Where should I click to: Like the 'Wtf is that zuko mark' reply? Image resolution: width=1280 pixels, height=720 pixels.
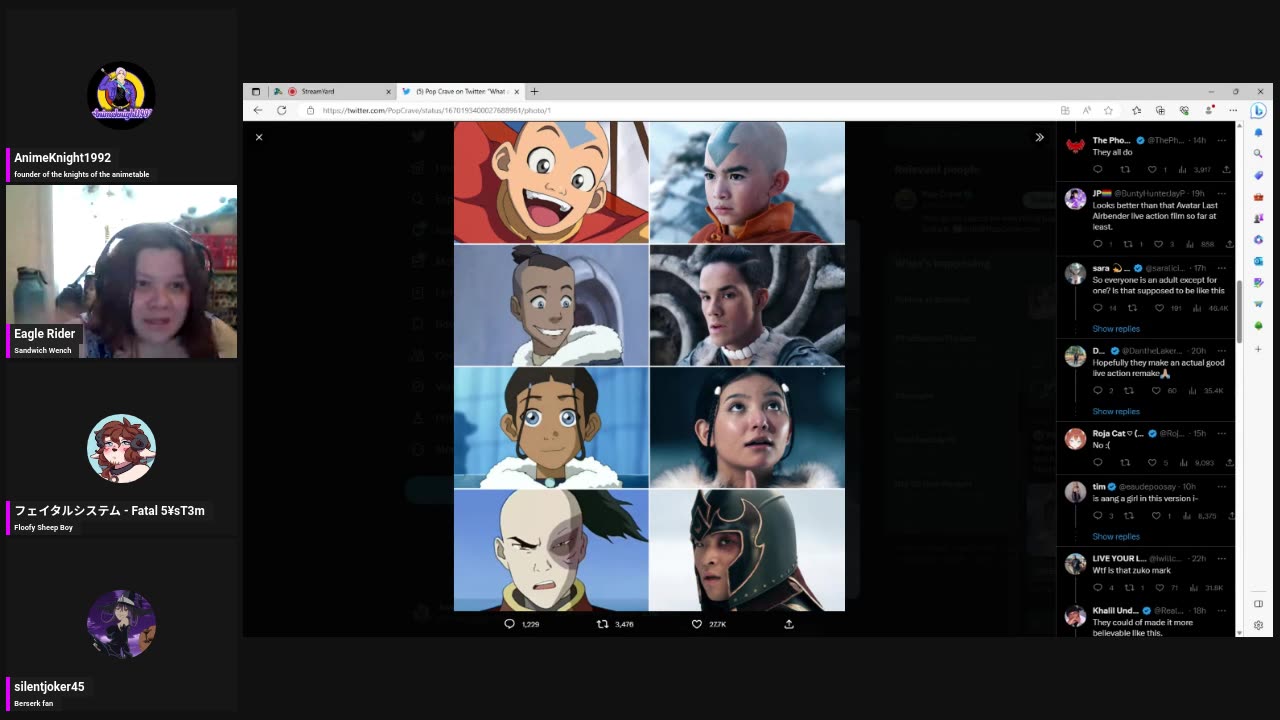(x=1158, y=588)
